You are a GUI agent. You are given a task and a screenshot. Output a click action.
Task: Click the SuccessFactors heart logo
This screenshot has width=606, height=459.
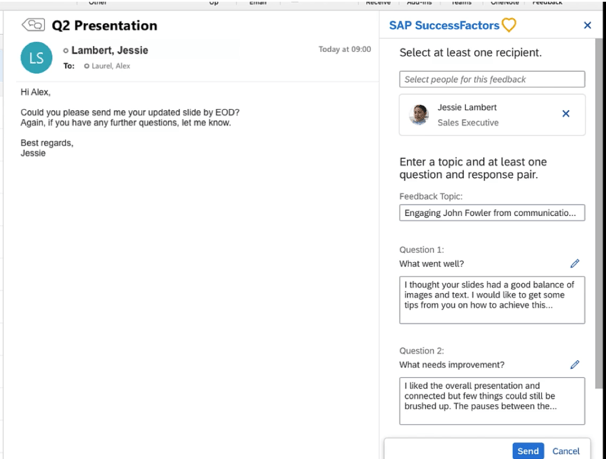tap(509, 25)
